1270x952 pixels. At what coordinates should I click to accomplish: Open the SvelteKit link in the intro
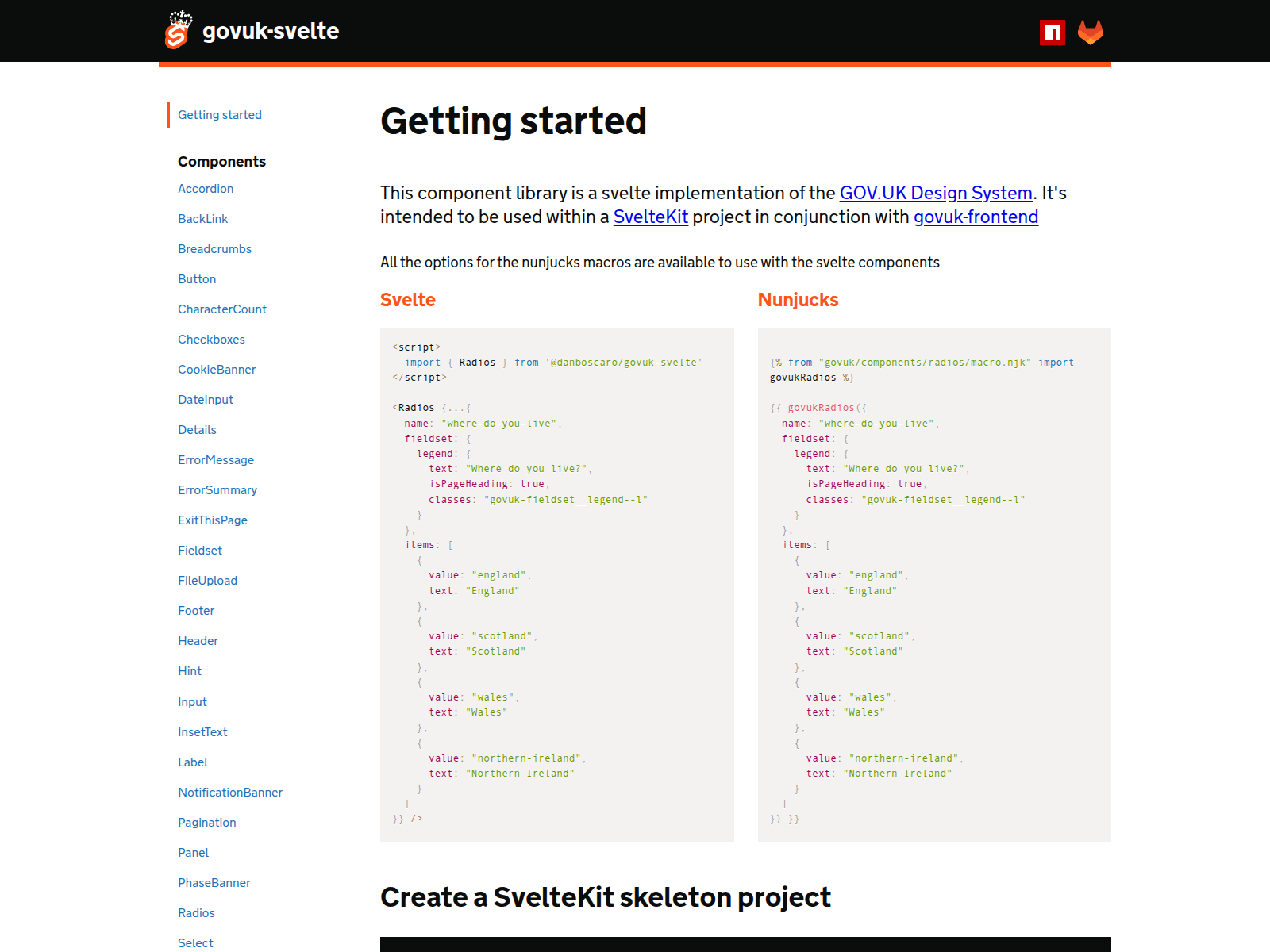point(651,217)
